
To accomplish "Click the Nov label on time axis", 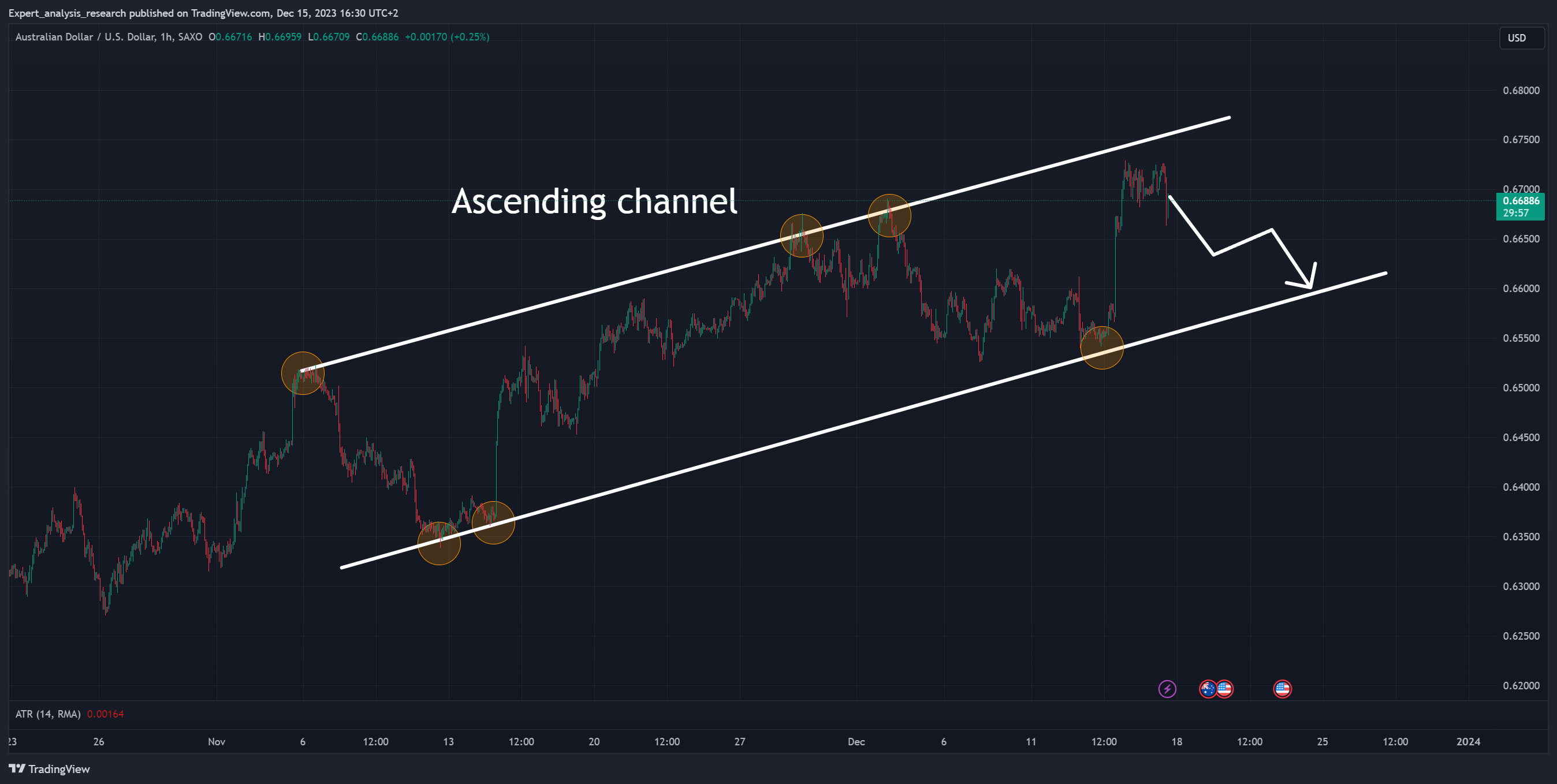I will coord(217,742).
